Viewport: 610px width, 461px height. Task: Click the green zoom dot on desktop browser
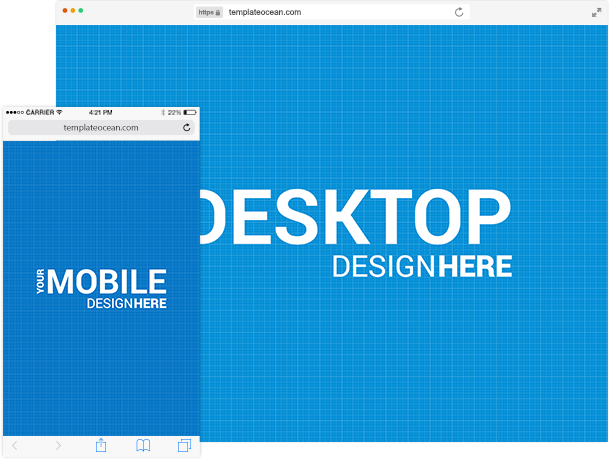pyautogui.click(x=81, y=10)
